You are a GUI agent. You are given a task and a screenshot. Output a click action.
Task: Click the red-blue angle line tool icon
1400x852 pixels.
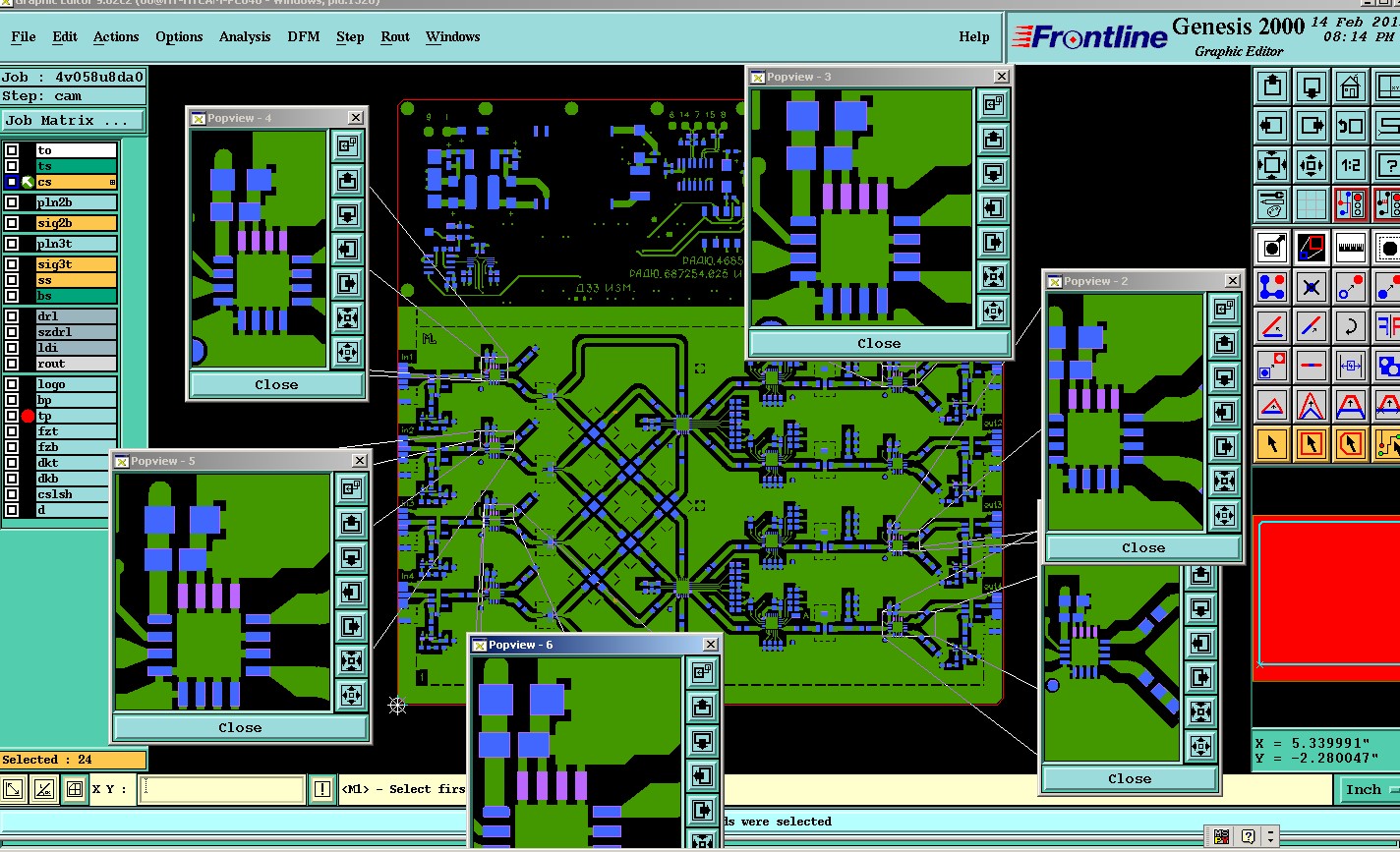click(1273, 326)
